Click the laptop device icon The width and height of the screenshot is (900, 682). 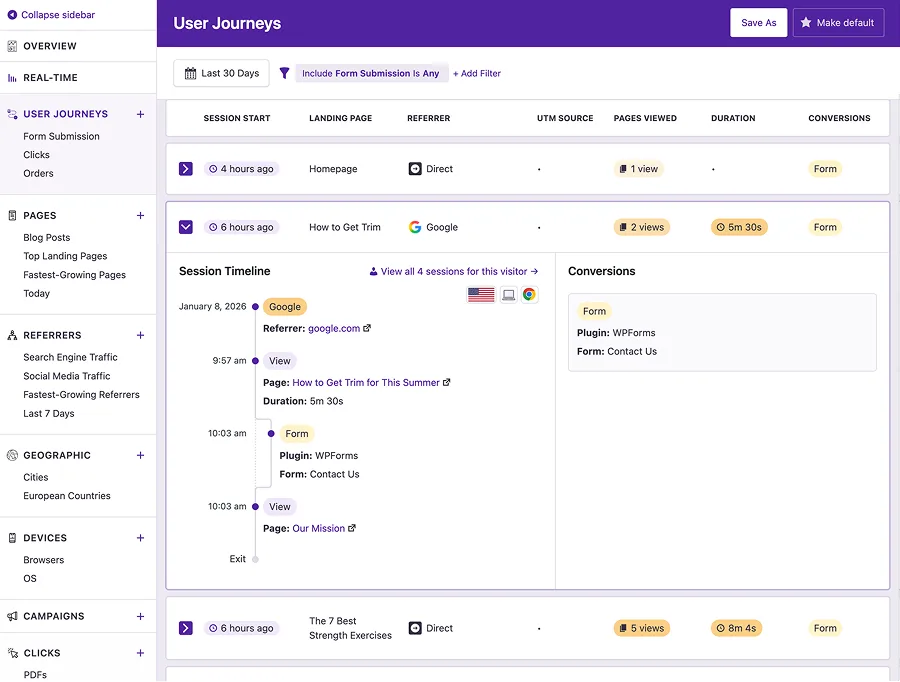pyautogui.click(x=508, y=295)
